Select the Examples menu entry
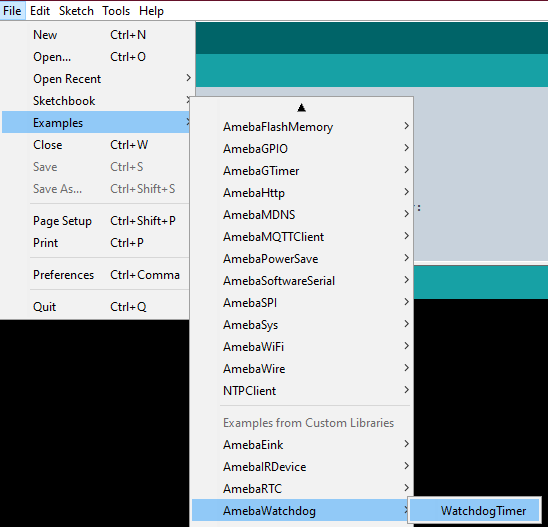This screenshot has width=548, height=527. coord(96,123)
